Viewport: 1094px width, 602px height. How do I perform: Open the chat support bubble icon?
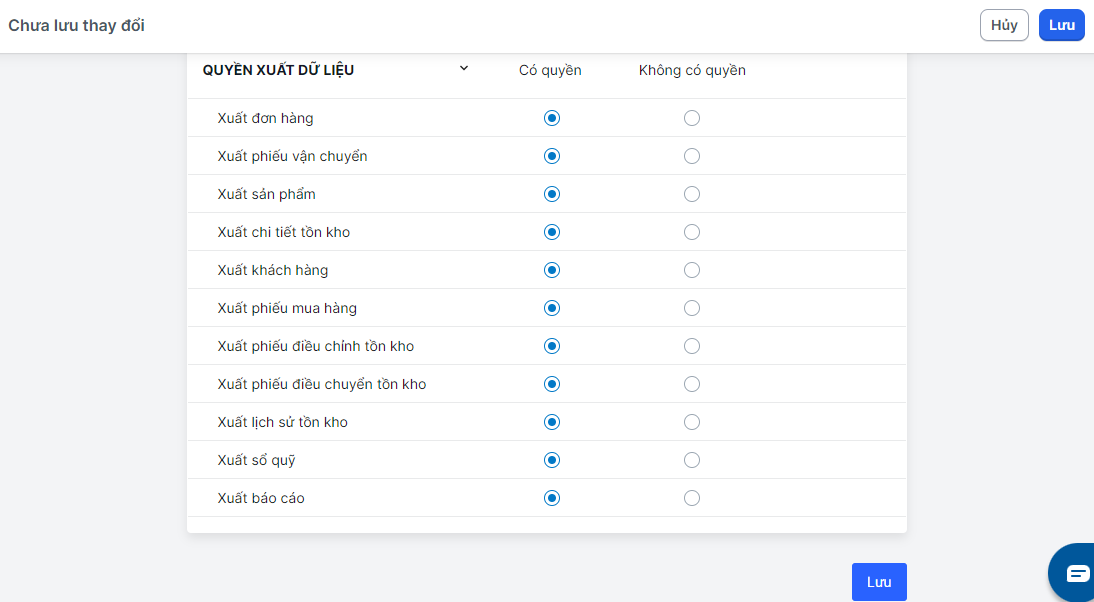point(1076,573)
